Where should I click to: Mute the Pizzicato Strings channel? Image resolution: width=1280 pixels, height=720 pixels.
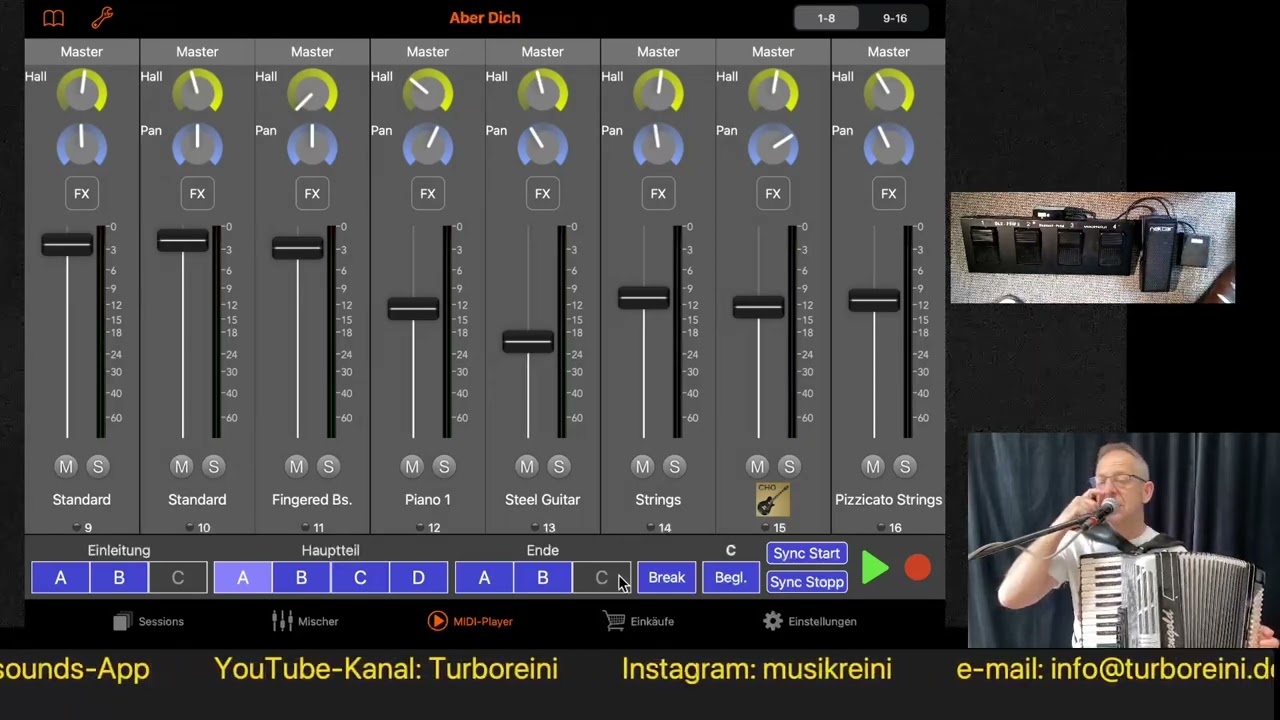tap(873, 466)
